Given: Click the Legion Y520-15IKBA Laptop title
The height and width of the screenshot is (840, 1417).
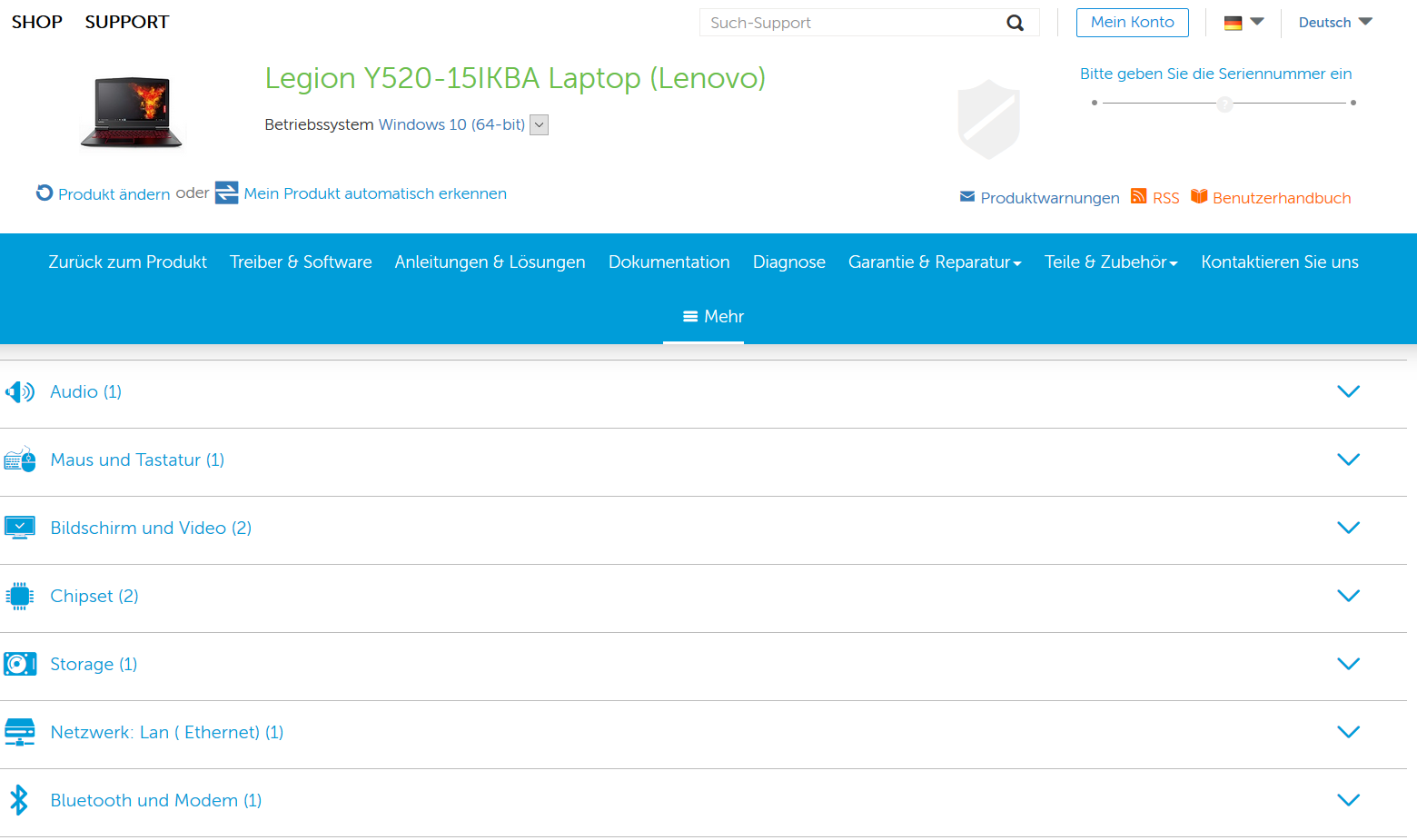Looking at the screenshot, I should 515,78.
